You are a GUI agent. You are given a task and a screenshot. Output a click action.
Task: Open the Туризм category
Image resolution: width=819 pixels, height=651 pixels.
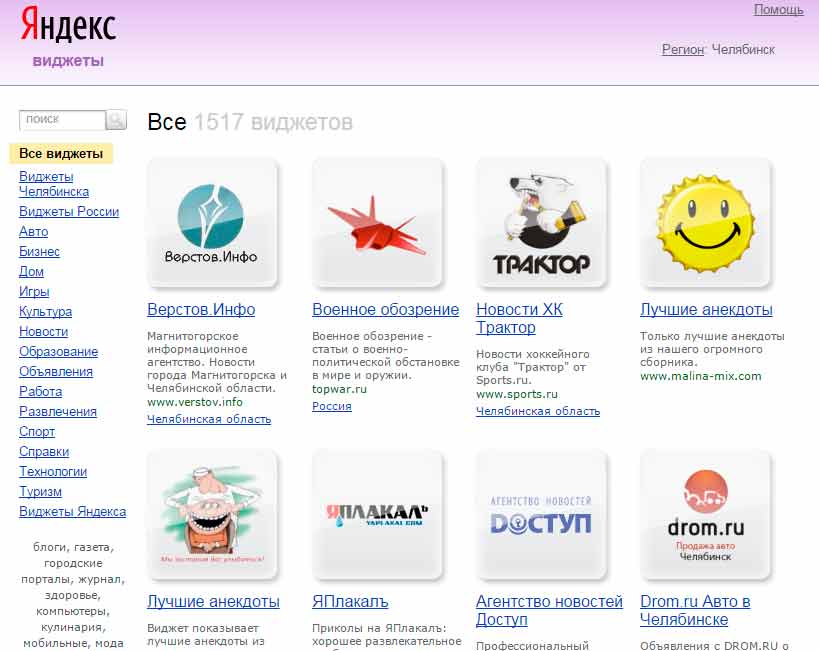(x=40, y=491)
